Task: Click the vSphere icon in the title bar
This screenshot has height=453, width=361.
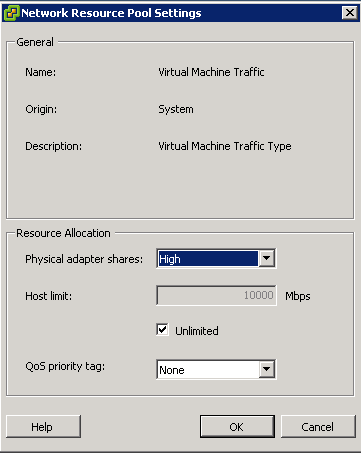Action: click(11, 13)
